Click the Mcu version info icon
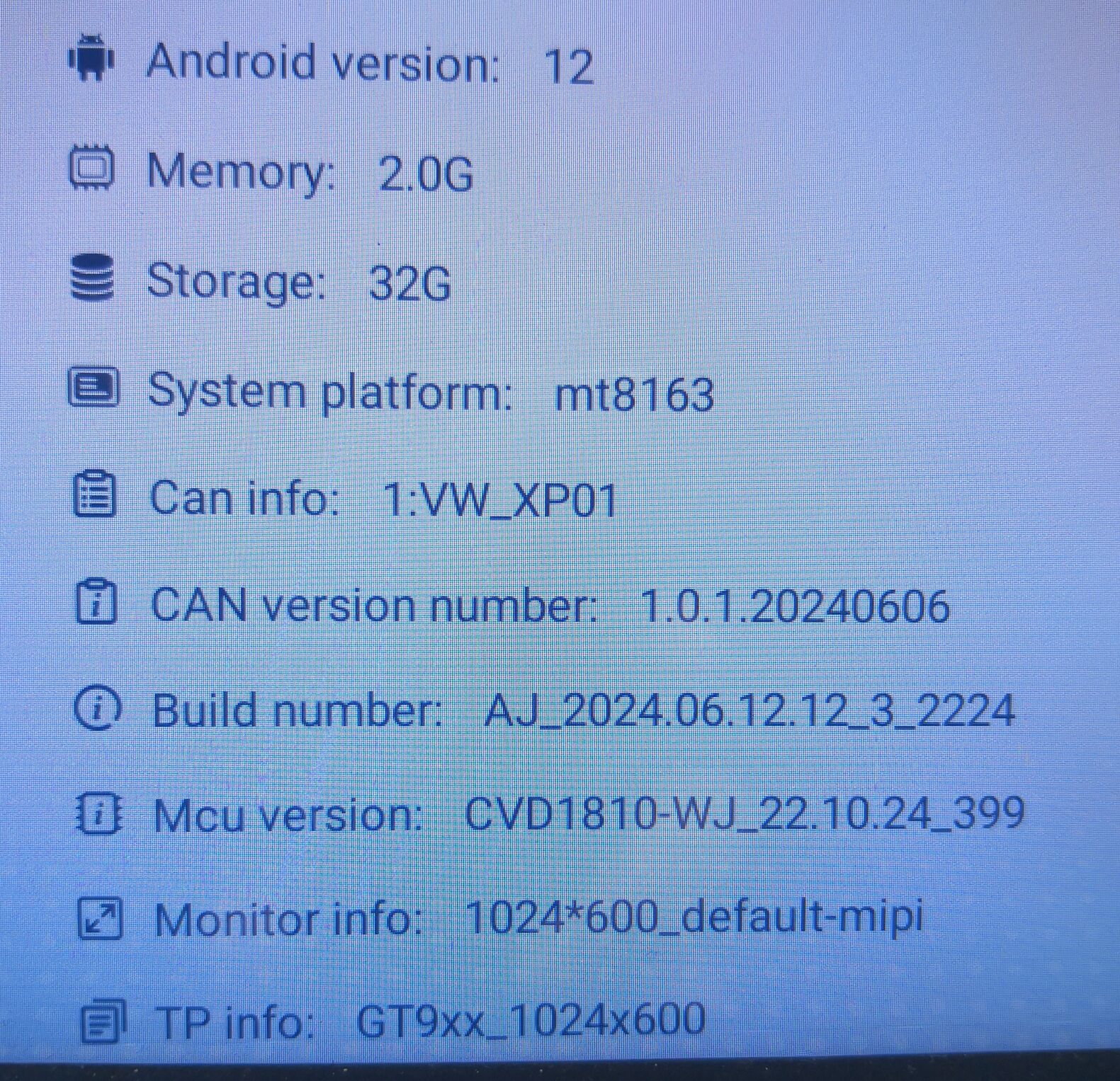 click(99, 813)
